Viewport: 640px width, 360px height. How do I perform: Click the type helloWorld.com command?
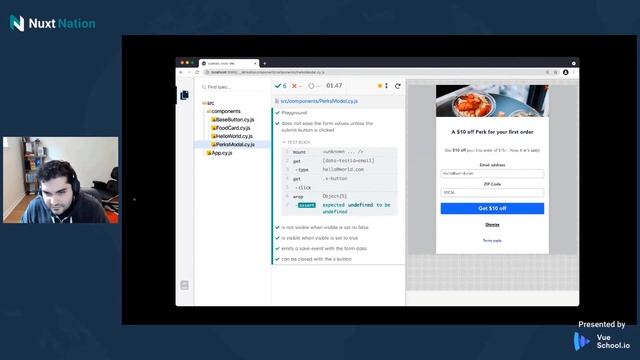(340, 170)
